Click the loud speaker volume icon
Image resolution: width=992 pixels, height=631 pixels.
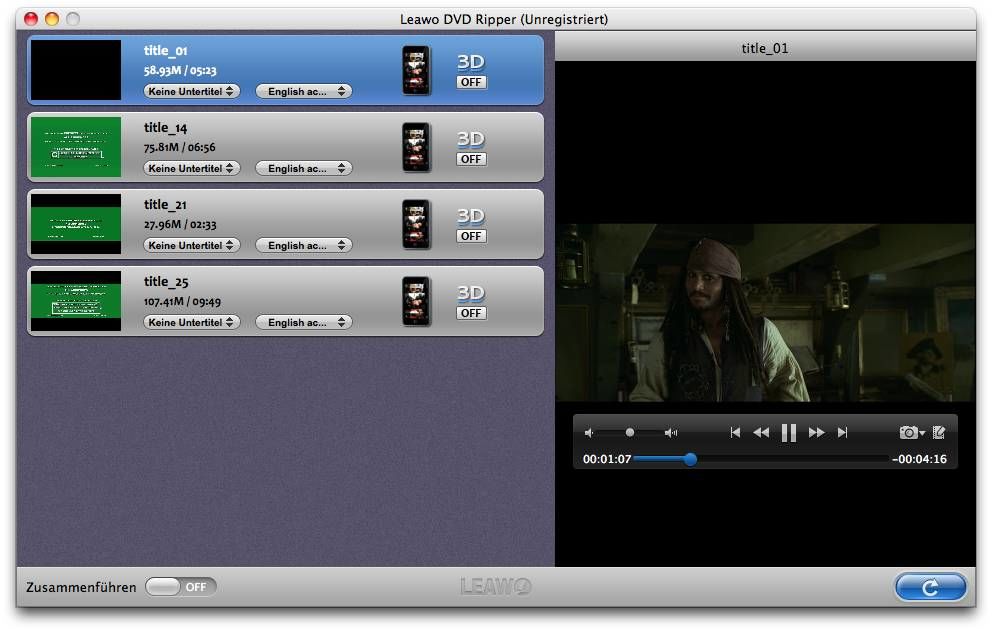point(671,433)
